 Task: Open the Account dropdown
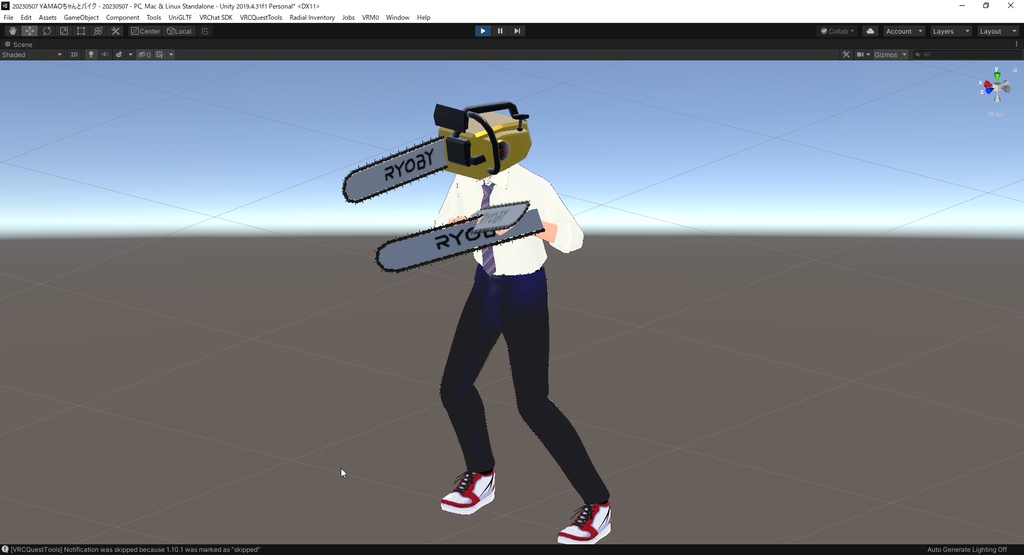(x=904, y=31)
